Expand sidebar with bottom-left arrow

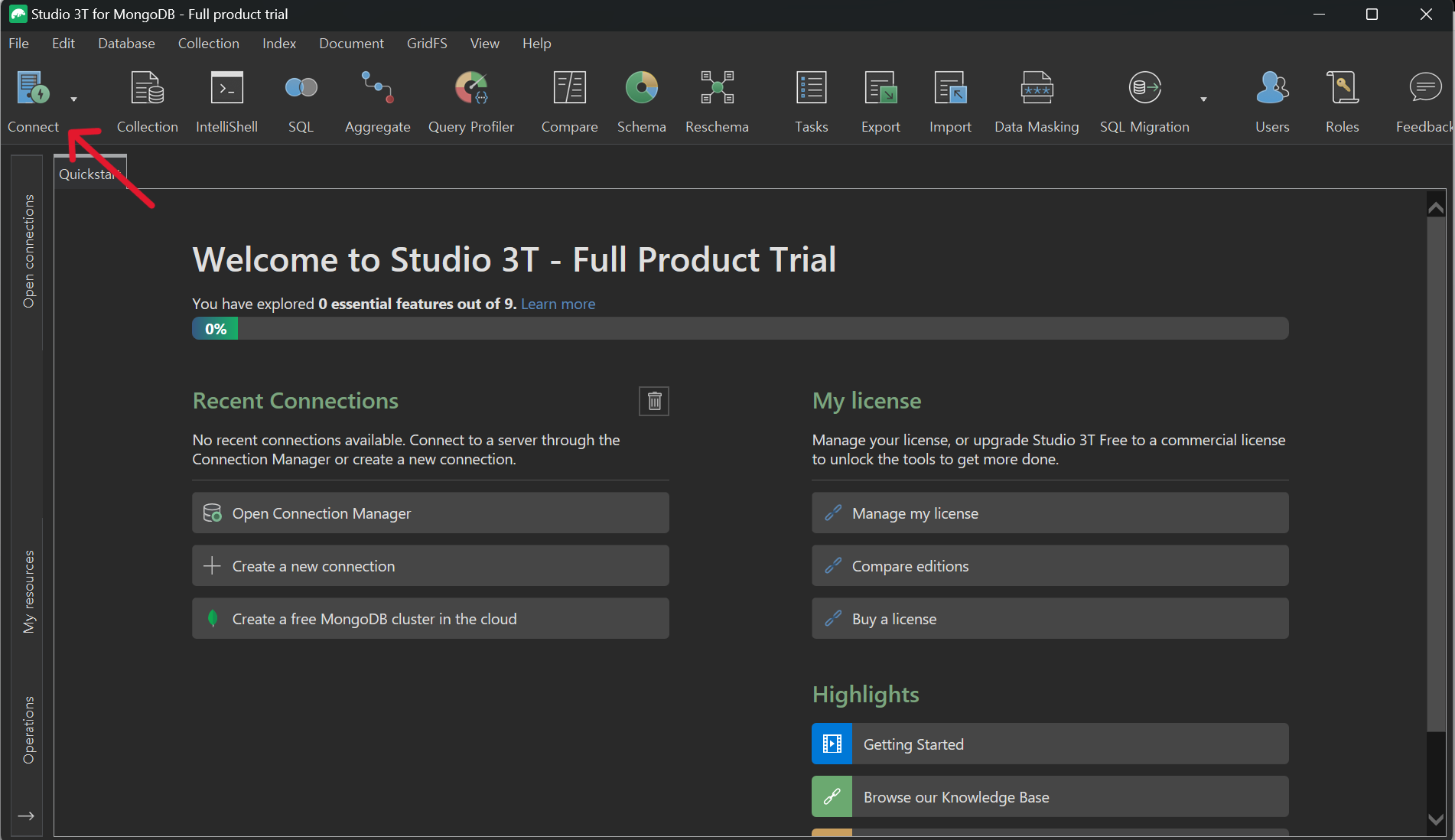26,816
